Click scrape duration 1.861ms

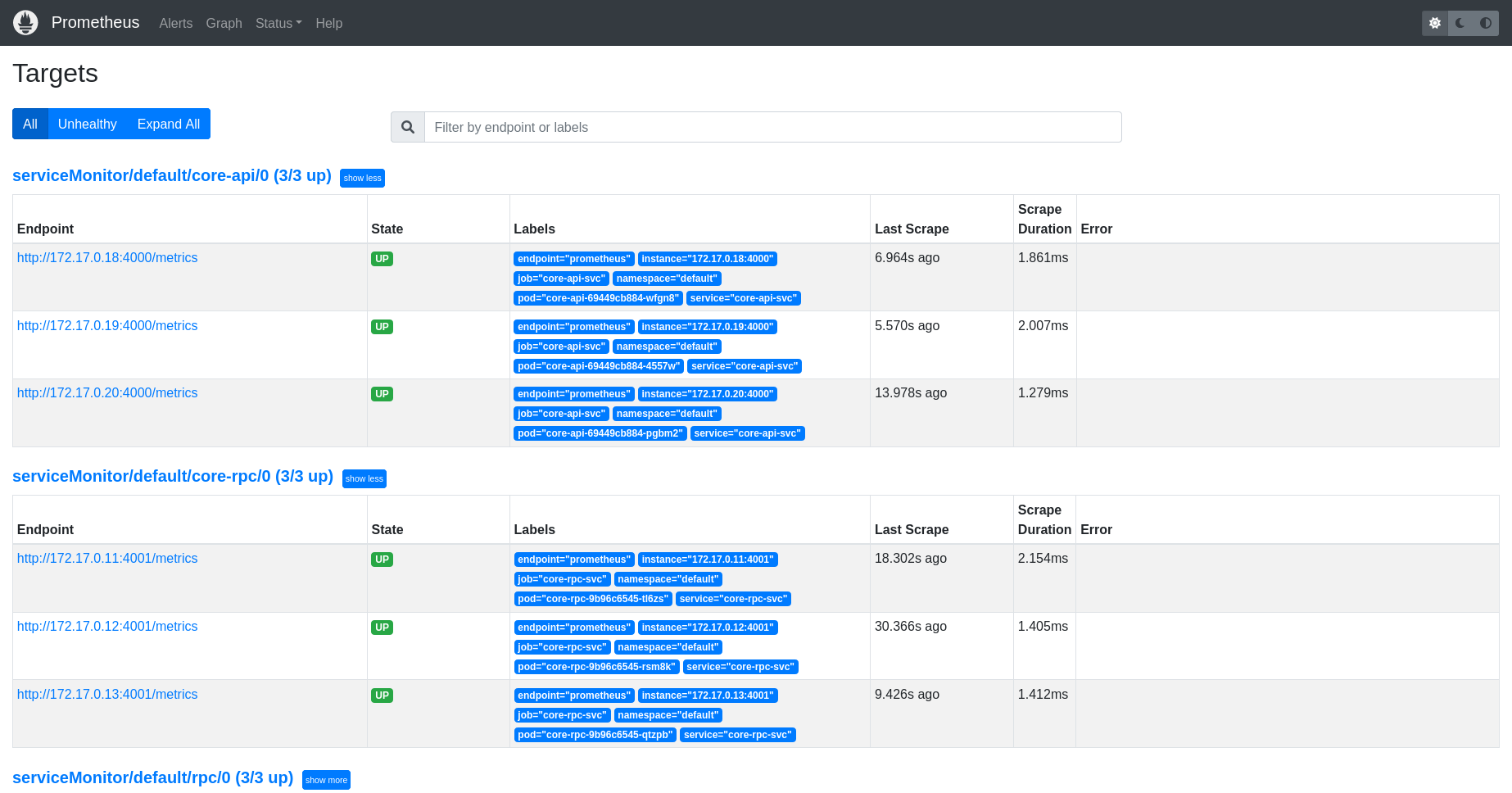[1043, 257]
